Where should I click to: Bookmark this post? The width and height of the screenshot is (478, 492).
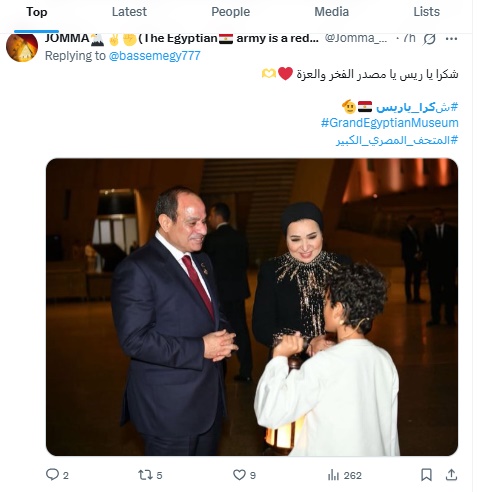pos(426,475)
